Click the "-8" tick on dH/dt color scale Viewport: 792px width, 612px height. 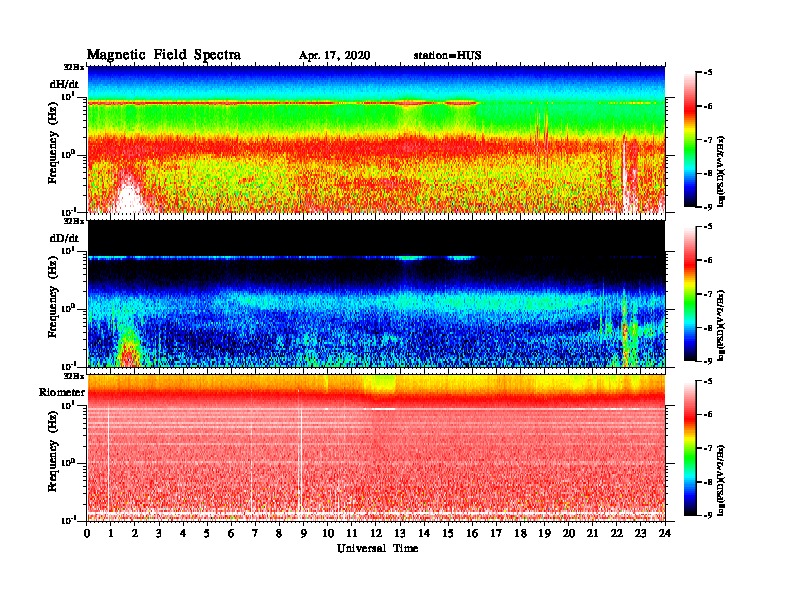[x=708, y=173]
